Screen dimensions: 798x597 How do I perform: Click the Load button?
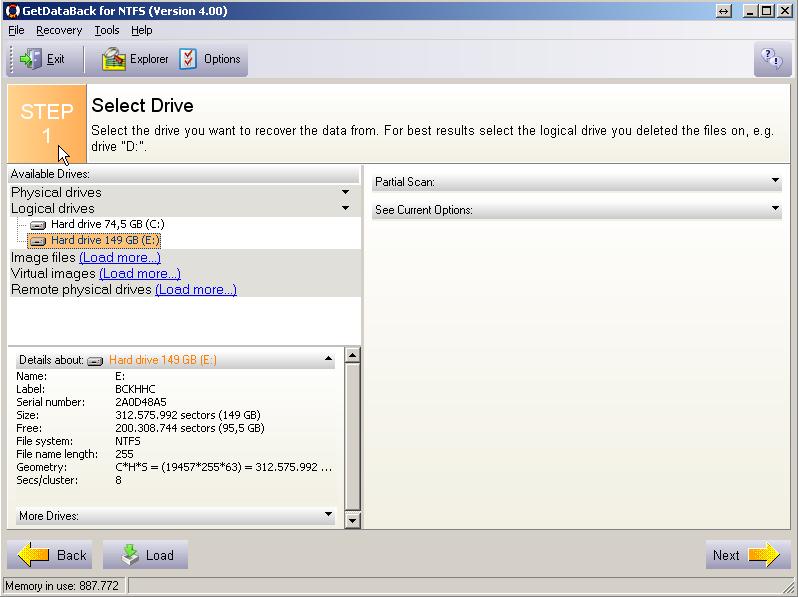(145, 555)
